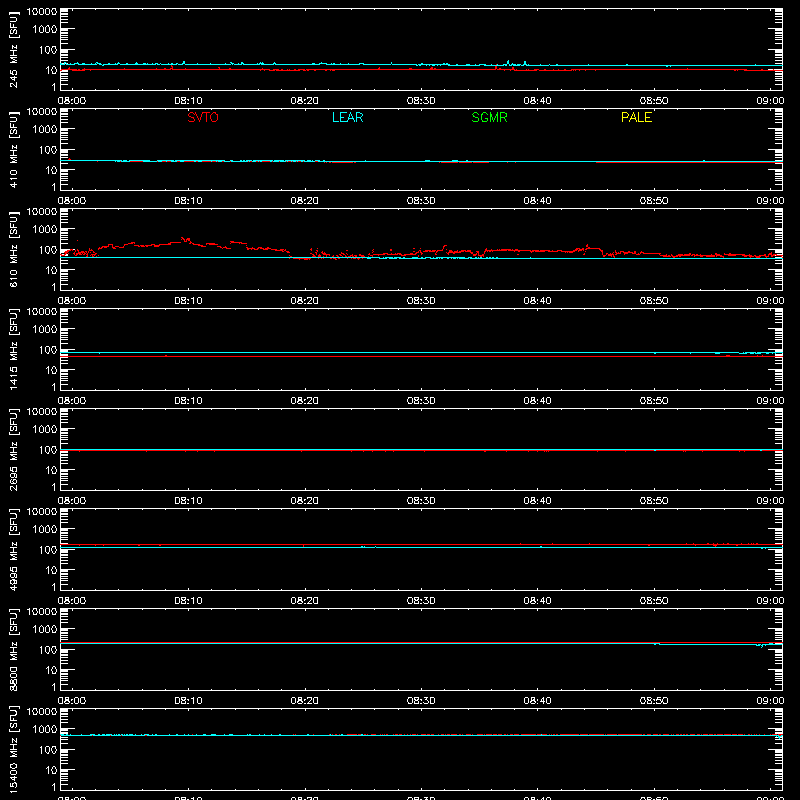Select 08:40 time label below 2695 MHz plot

(x=537, y=501)
